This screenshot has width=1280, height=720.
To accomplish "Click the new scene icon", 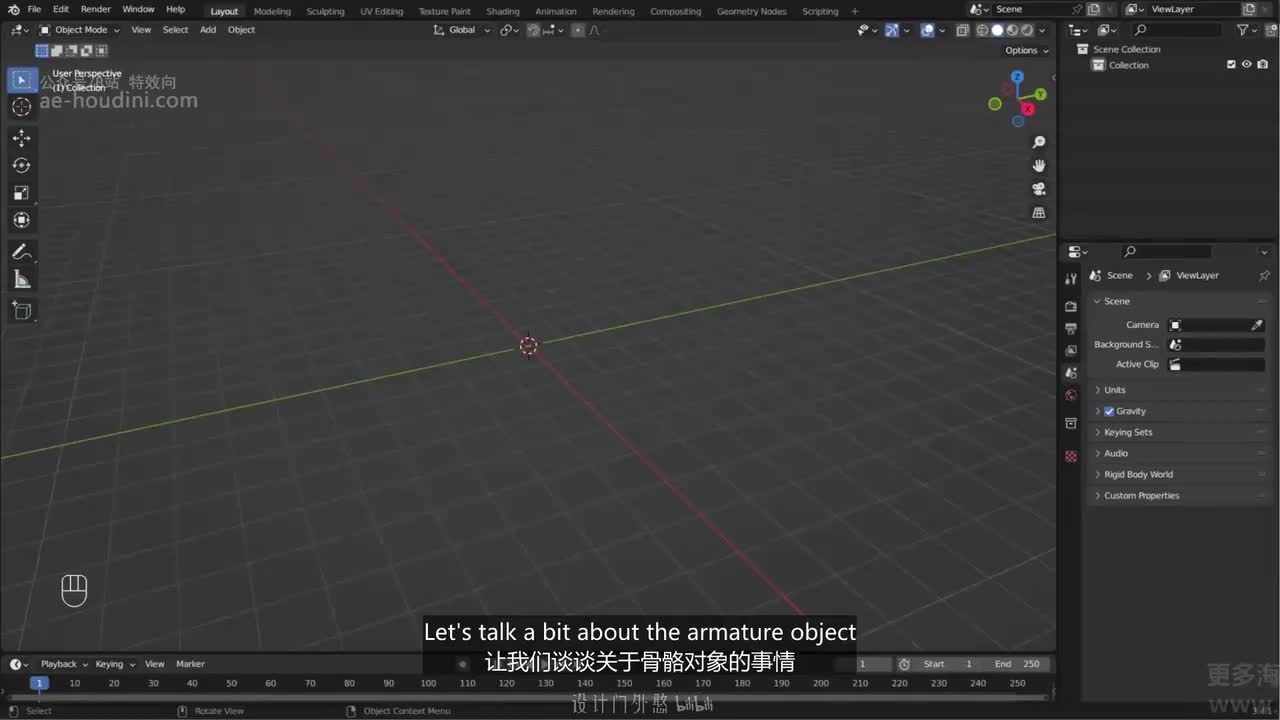I will tap(1093, 9).
